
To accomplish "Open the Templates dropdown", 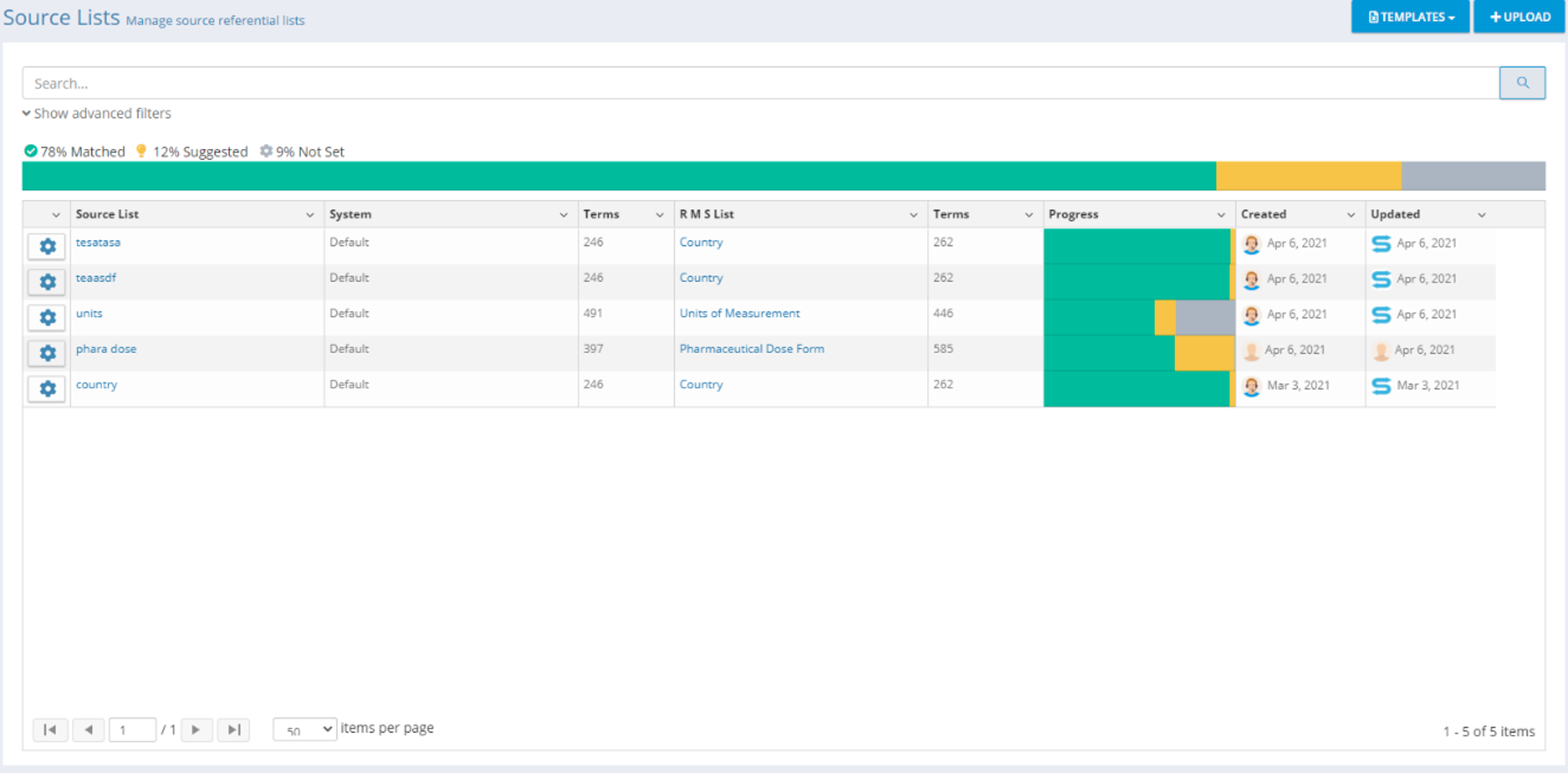I will (1410, 17).
